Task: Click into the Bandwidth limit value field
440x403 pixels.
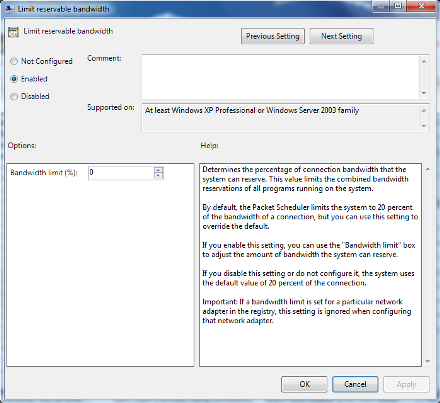Action: tap(121, 173)
